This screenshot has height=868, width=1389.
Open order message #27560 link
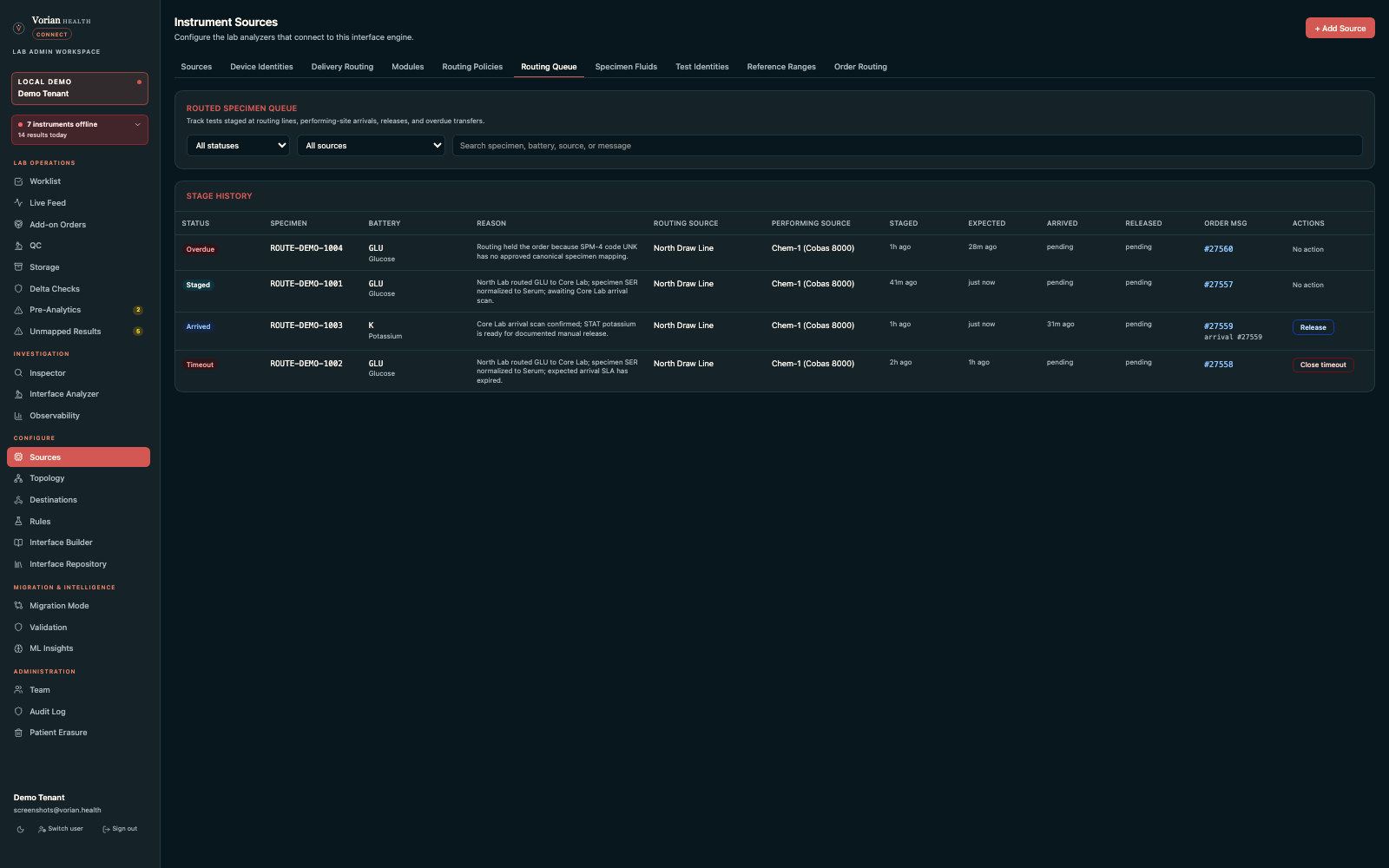point(1218,249)
